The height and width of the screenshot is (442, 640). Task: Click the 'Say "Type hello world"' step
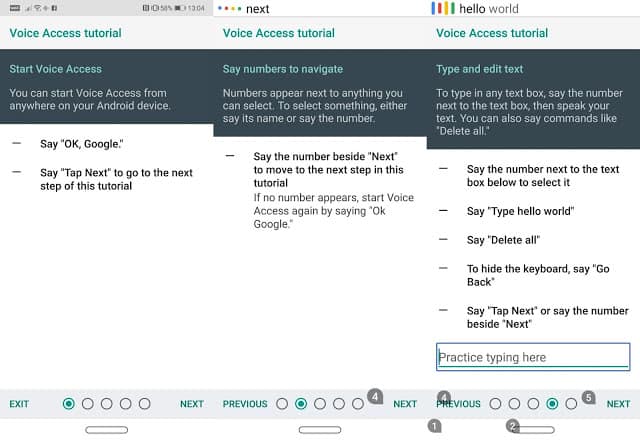coord(520,211)
